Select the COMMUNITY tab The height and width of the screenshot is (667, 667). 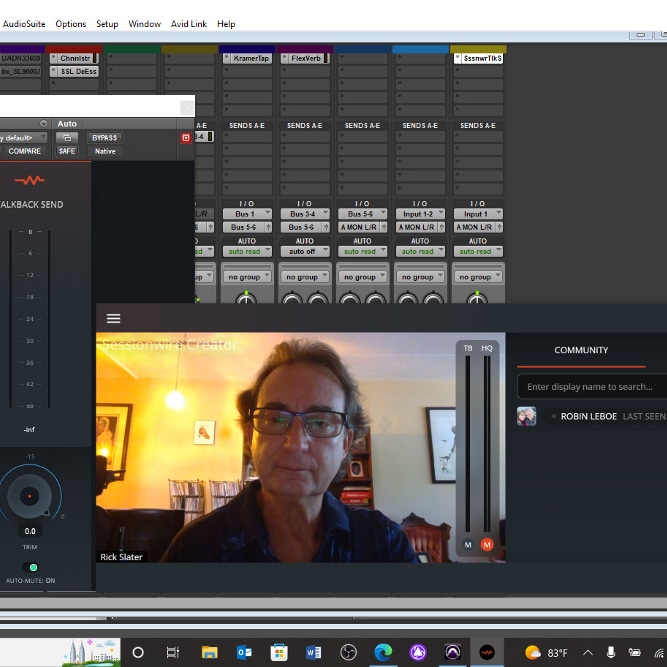point(581,350)
